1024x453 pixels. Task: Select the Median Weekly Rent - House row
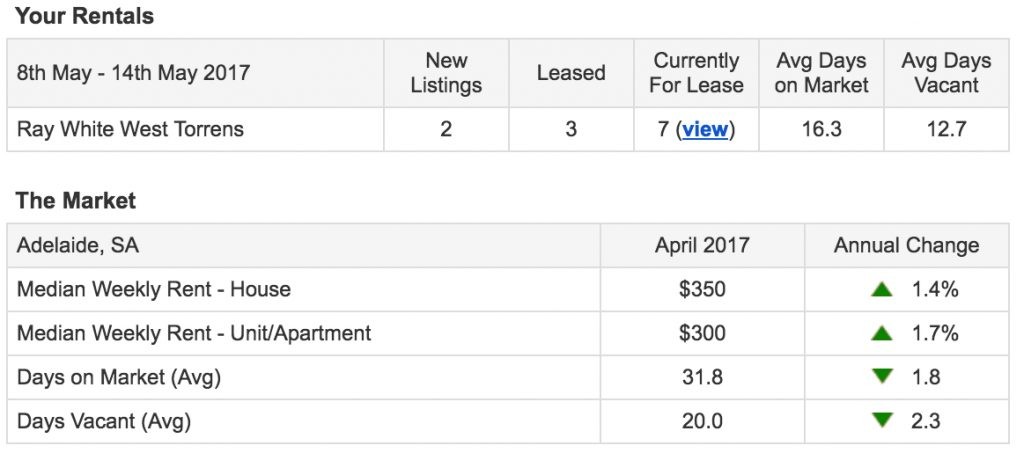coord(508,289)
